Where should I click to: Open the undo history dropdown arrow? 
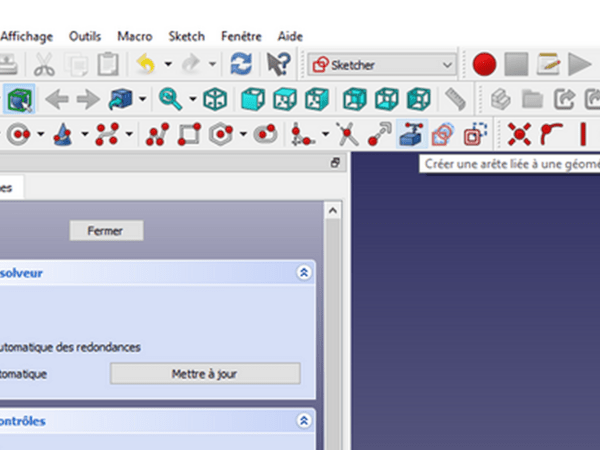tap(167, 65)
